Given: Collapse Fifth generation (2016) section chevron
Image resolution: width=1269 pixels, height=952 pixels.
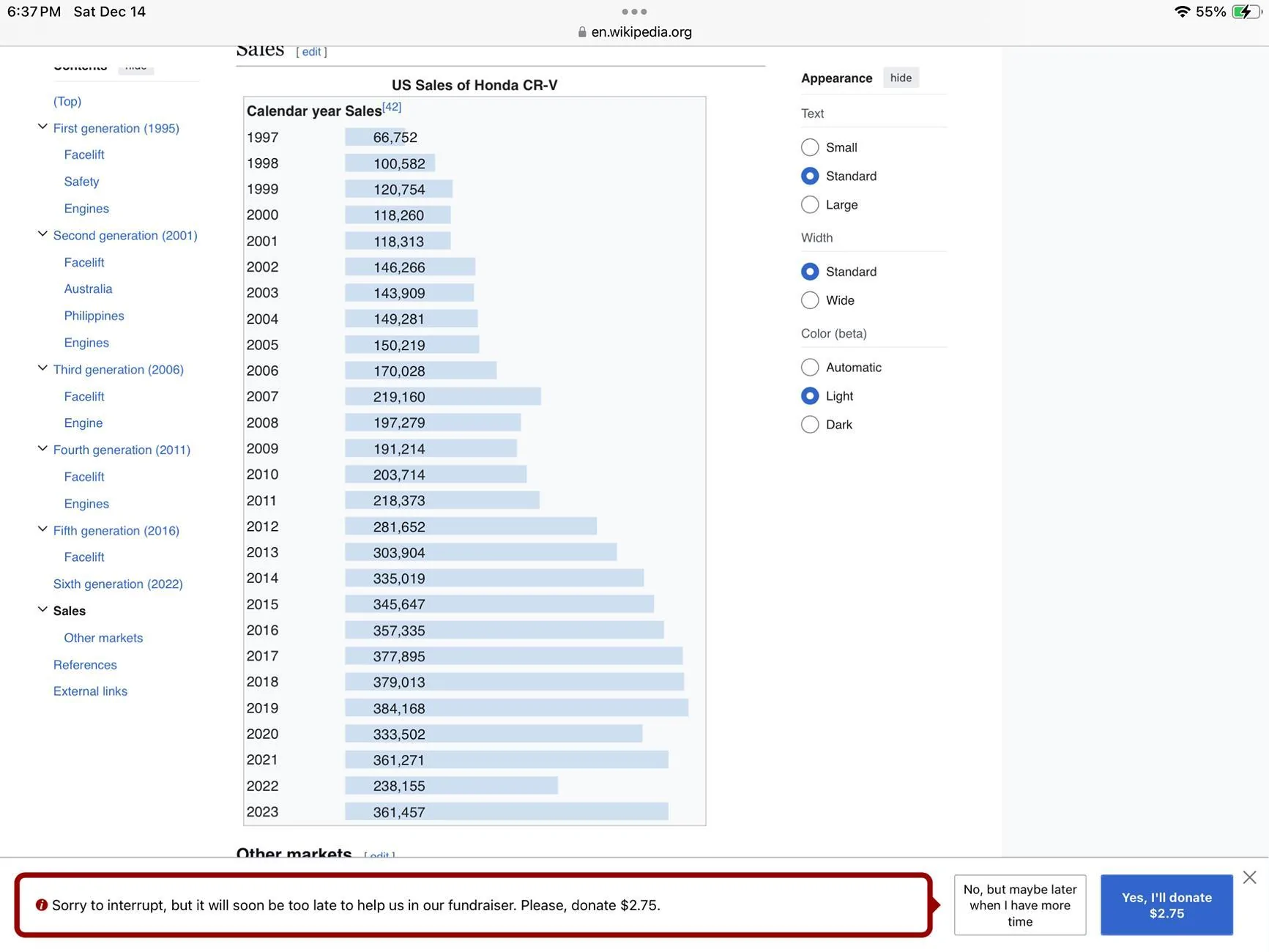Looking at the screenshot, I should pos(42,529).
